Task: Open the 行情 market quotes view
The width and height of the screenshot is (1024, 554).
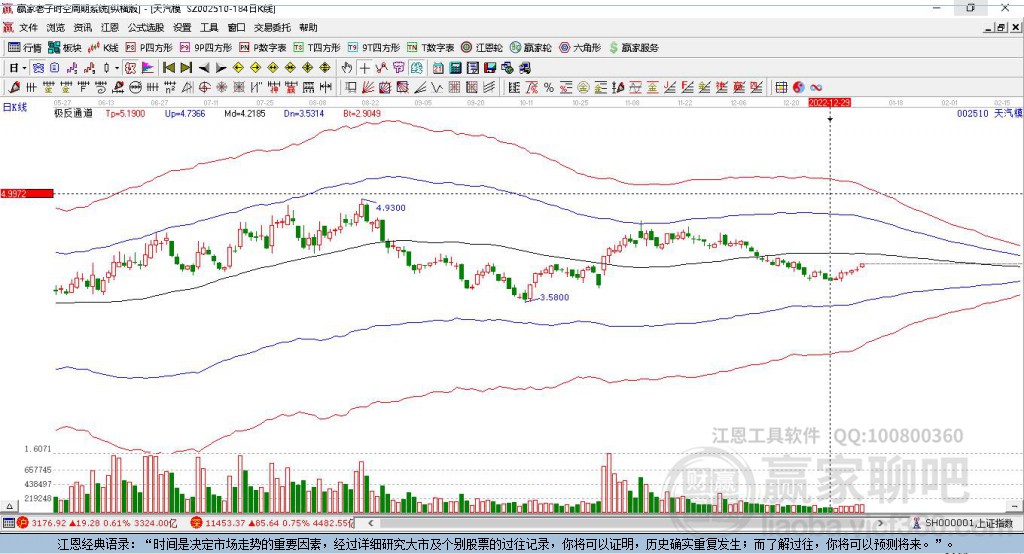Action: point(25,47)
